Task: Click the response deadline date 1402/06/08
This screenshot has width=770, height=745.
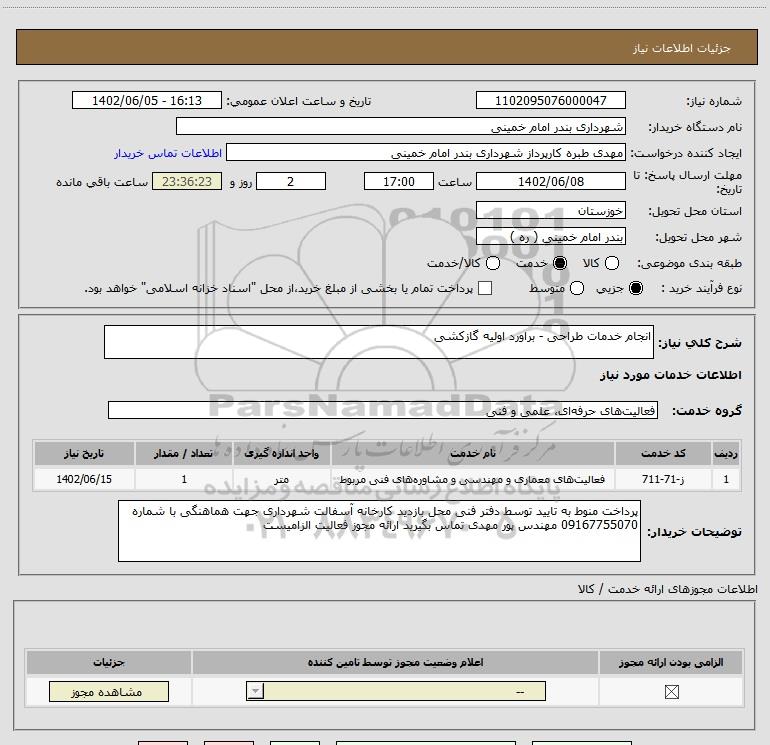Action: [550, 181]
